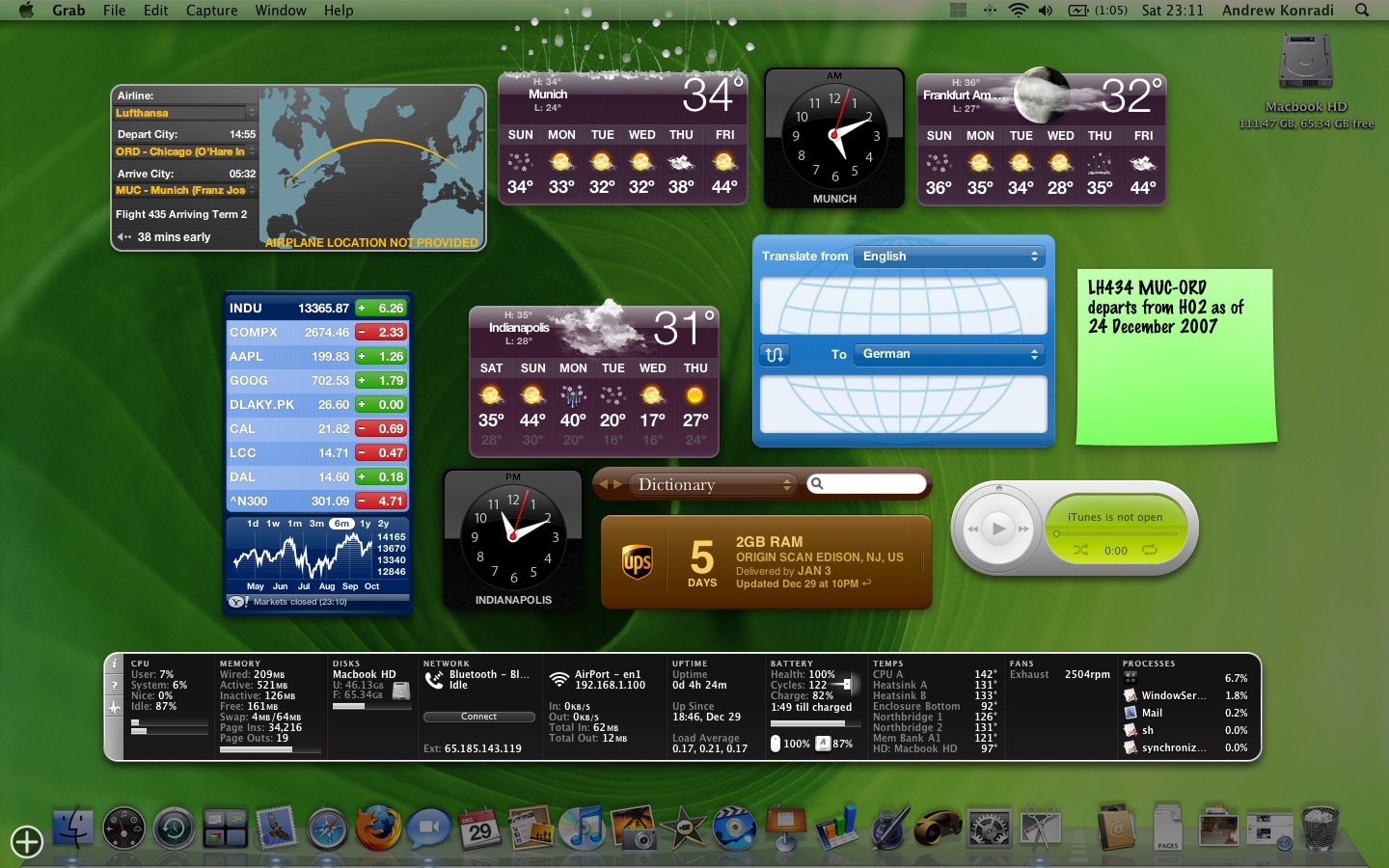This screenshot has height=868, width=1389.
Task: Toggle AAPL change value display +1.26
Action: pyautogui.click(x=381, y=356)
